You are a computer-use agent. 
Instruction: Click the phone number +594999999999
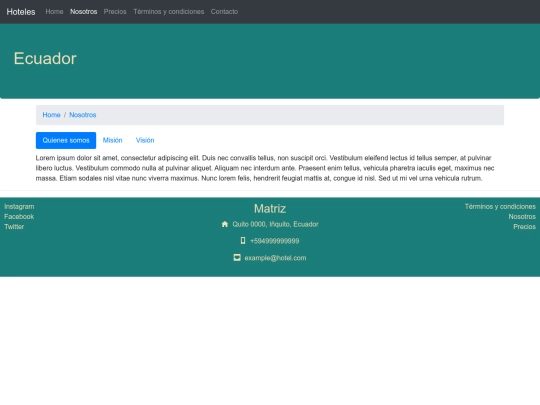274,241
